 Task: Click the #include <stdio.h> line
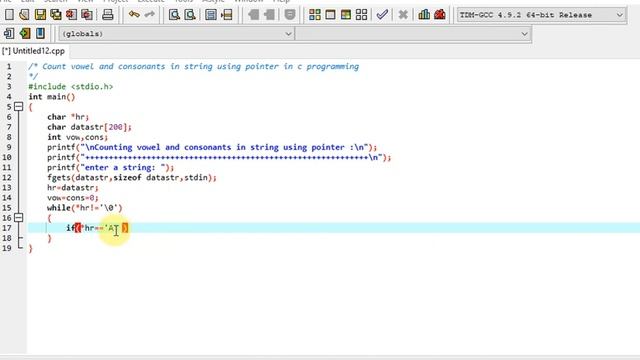pyautogui.click(x=71, y=87)
